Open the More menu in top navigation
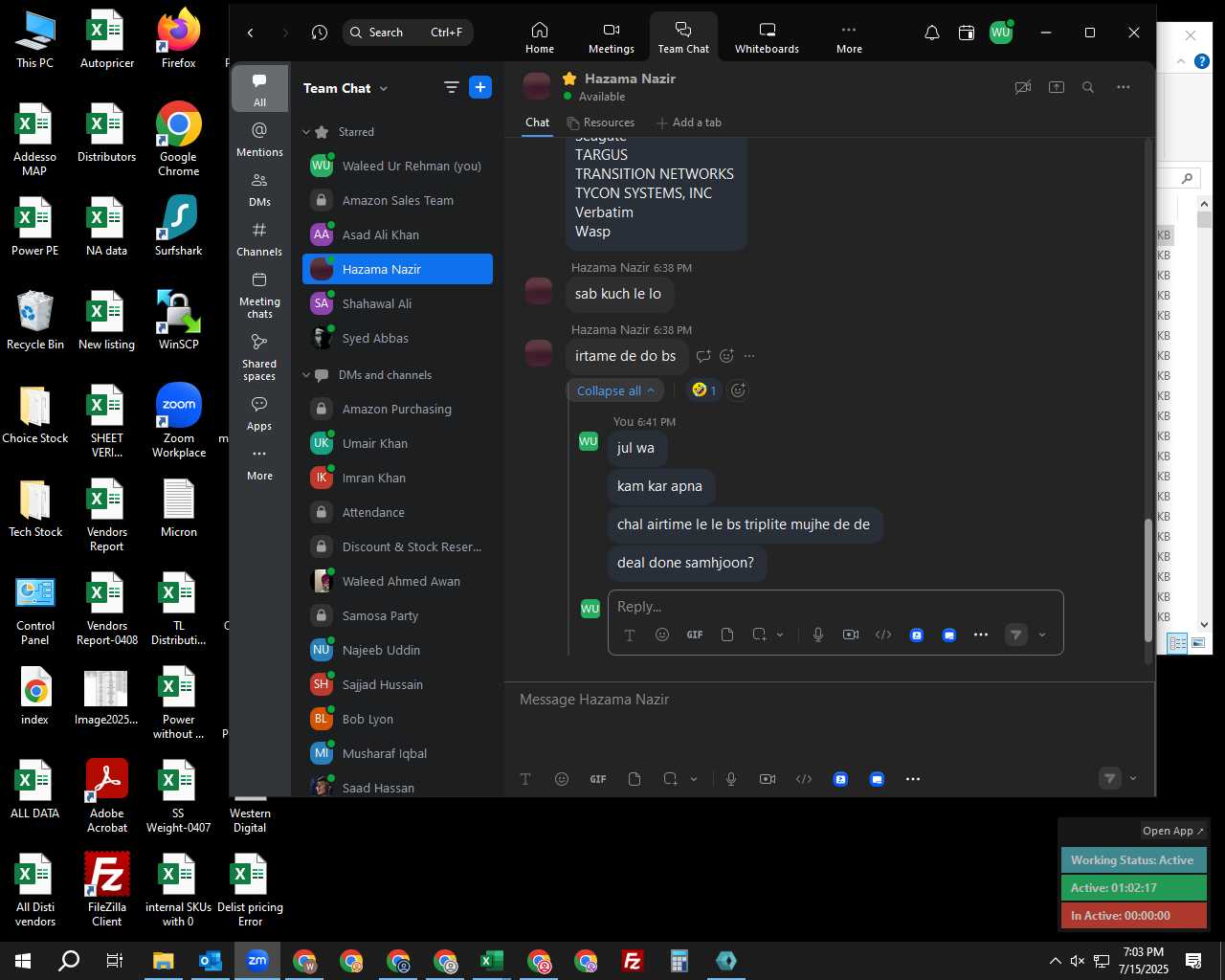1225x980 pixels. pyautogui.click(x=849, y=37)
